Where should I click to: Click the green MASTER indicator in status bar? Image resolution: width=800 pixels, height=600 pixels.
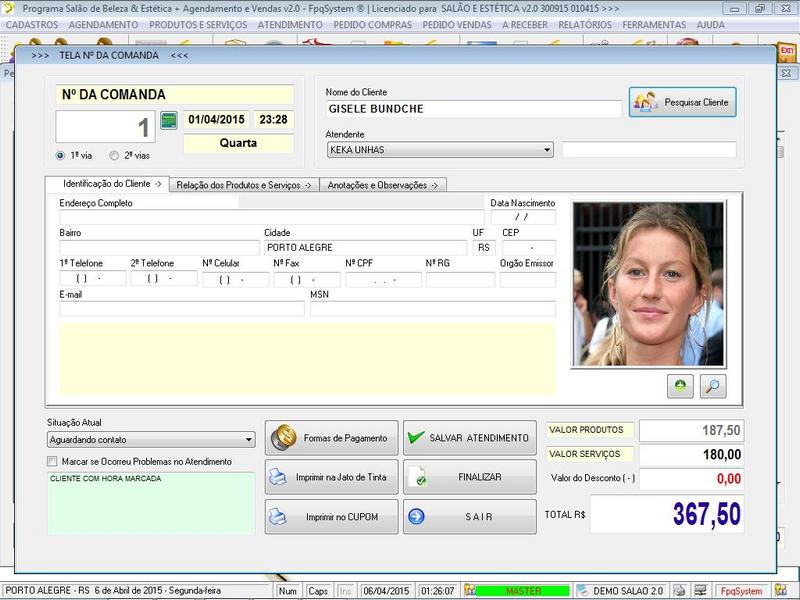522,591
